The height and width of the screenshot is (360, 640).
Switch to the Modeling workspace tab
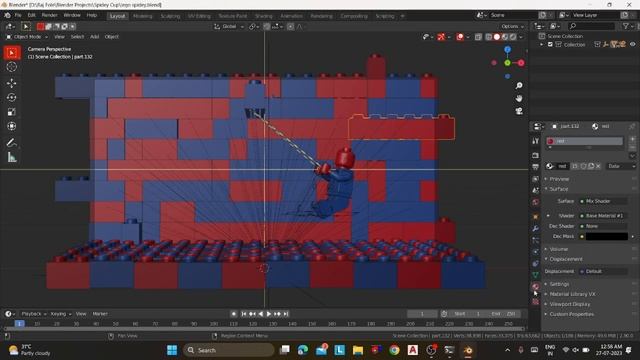(x=142, y=16)
